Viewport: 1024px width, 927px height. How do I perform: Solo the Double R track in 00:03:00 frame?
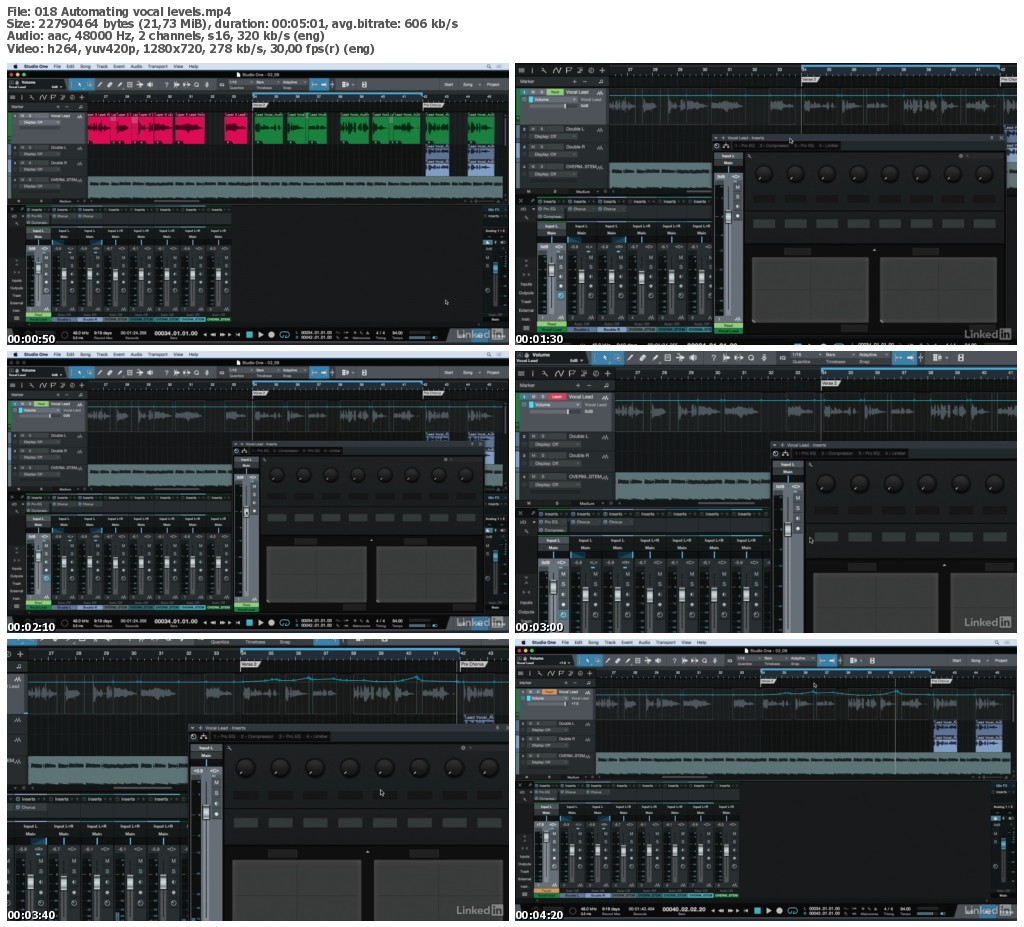(543, 455)
